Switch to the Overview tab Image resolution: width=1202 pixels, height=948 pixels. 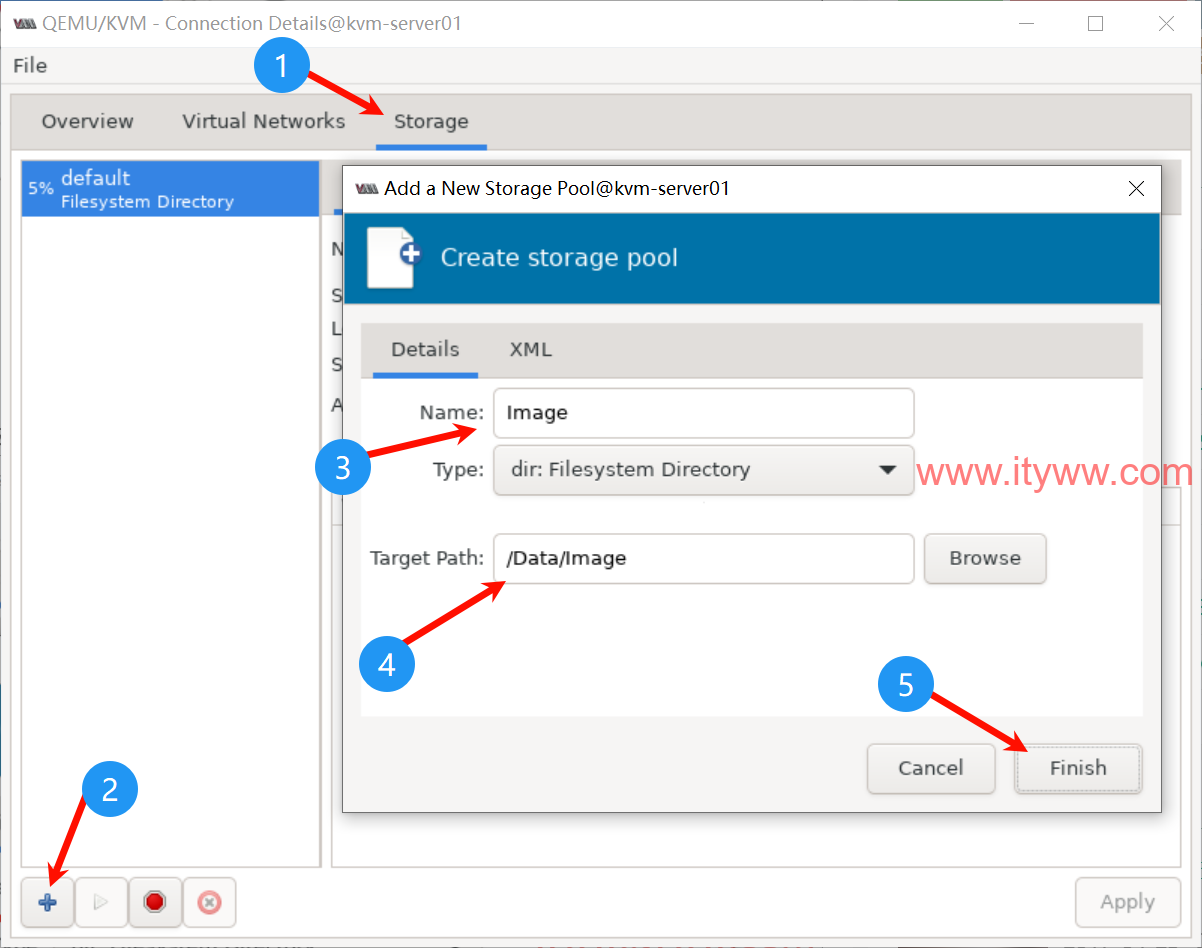coord(87,122)
